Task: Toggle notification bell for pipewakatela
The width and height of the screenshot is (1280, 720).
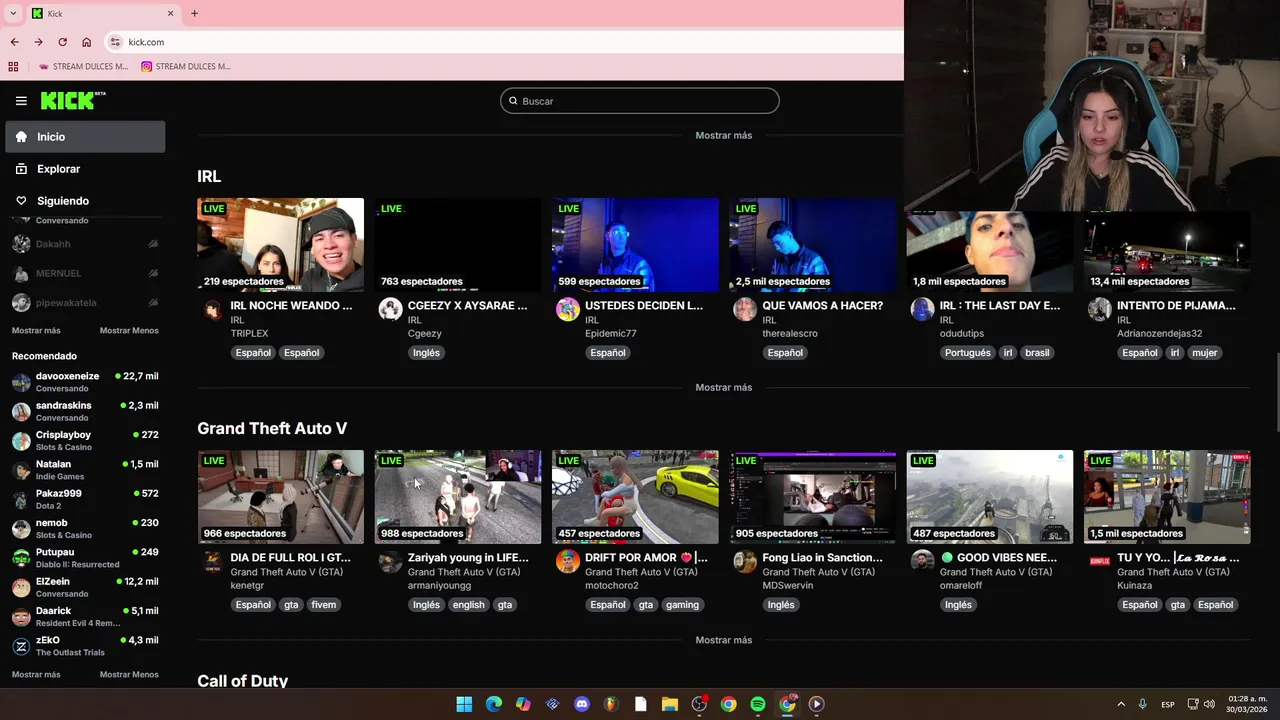Action: tap(153, 303)
